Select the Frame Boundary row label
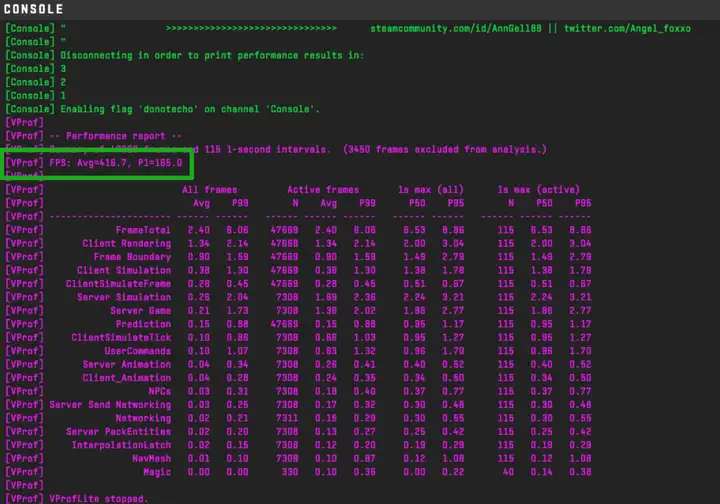 132,257
